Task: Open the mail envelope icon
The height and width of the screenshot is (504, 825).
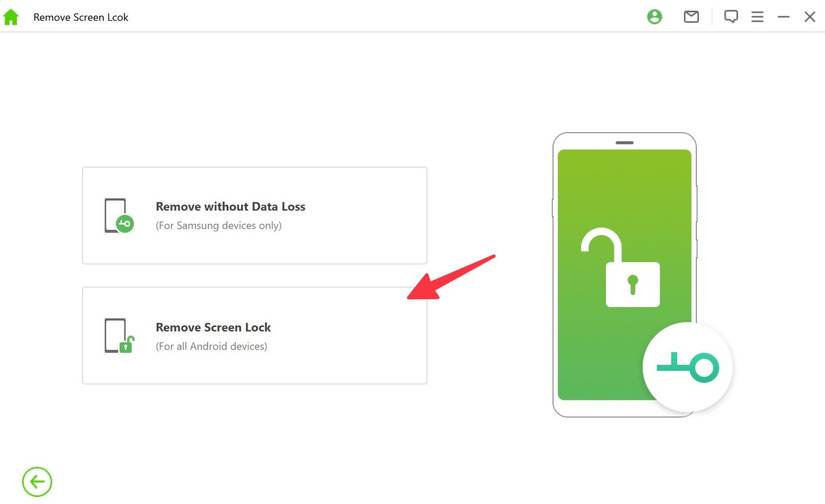Action: 691,17
